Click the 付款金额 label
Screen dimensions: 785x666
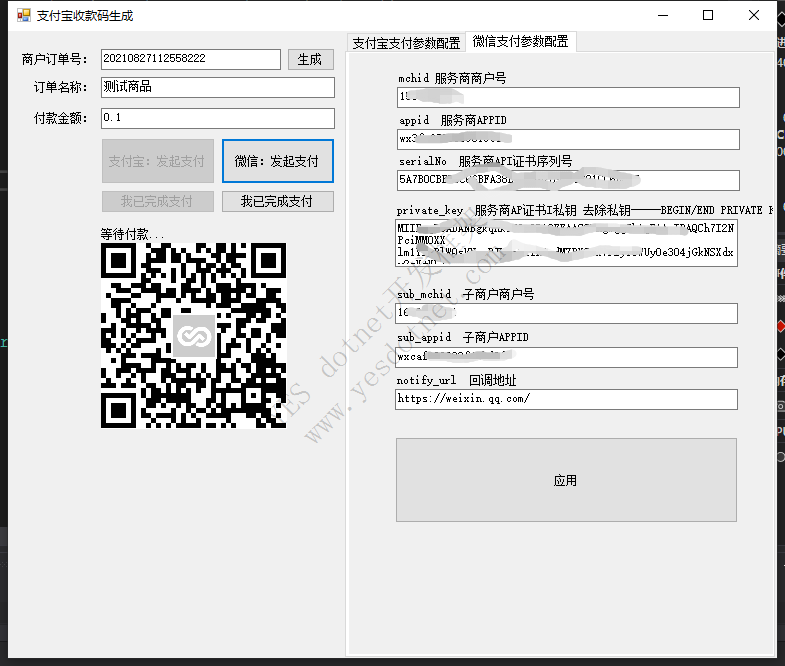tap(60, 118)
